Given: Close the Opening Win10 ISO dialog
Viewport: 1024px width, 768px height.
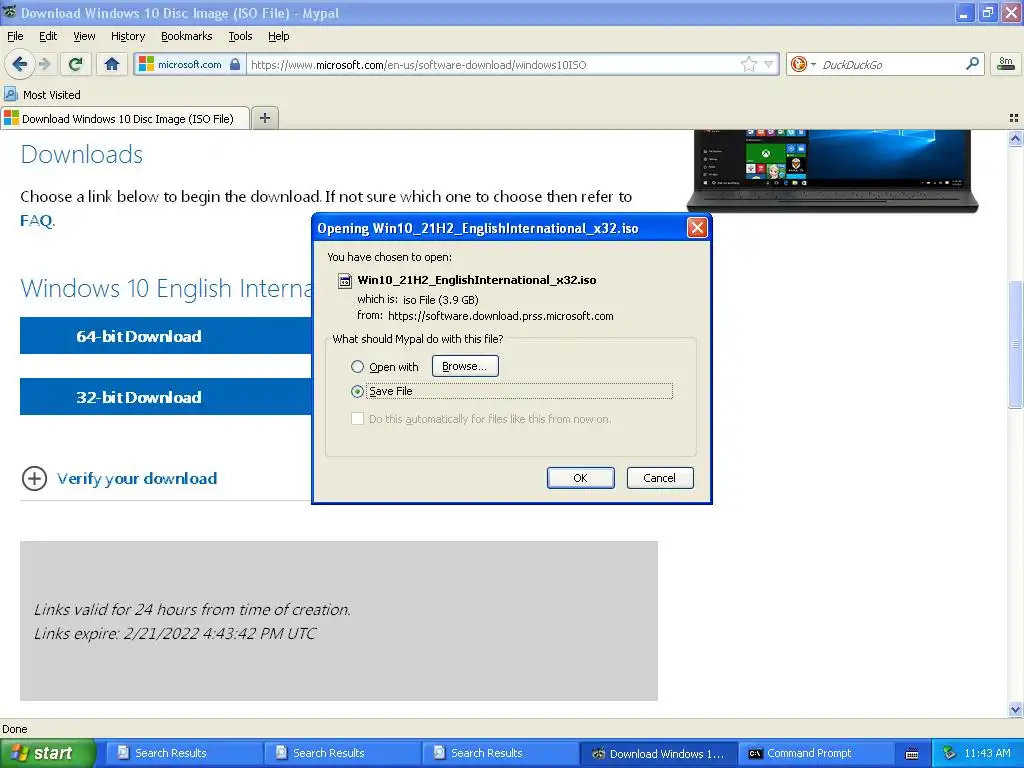Looking at the screenshot, I should pyautogui.click(x=697, y=228).
